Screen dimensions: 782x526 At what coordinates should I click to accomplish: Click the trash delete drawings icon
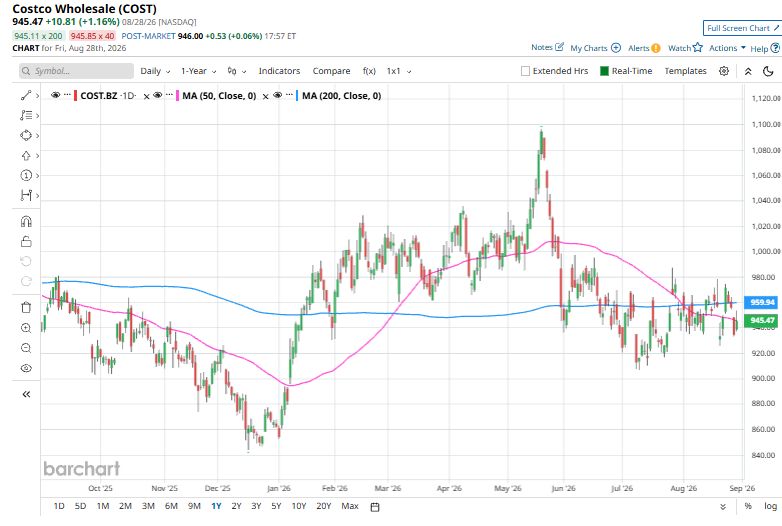26,307
